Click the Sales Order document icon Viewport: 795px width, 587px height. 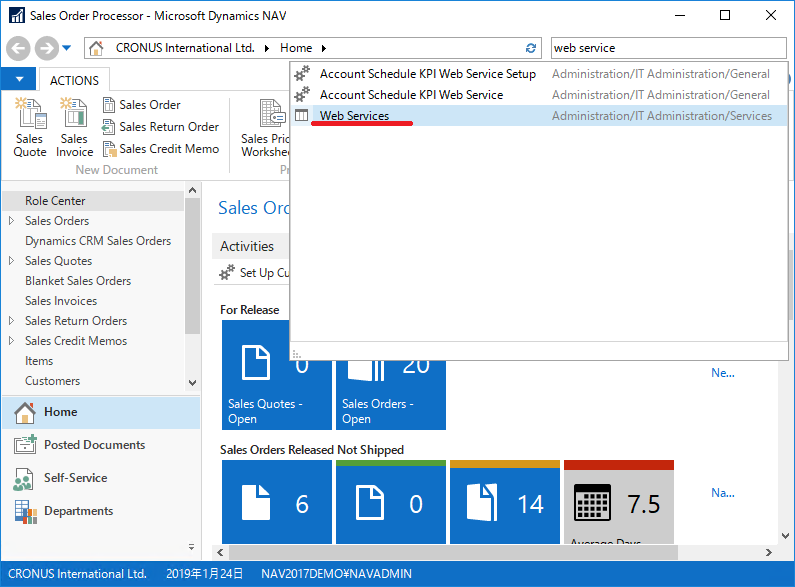click(x=110, y=105)
